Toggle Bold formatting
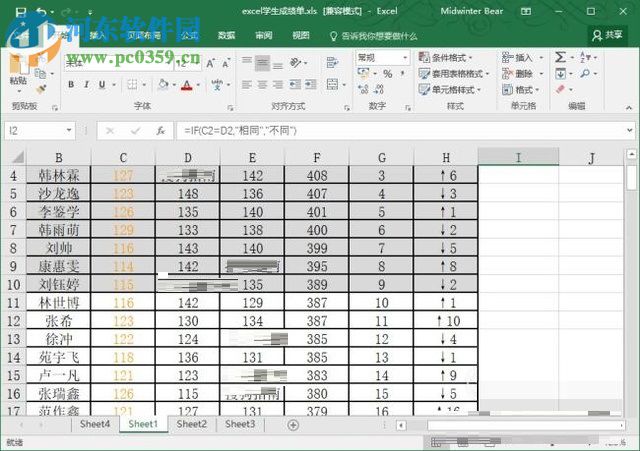This screenshot has height=451, width=640. [71, 84]
